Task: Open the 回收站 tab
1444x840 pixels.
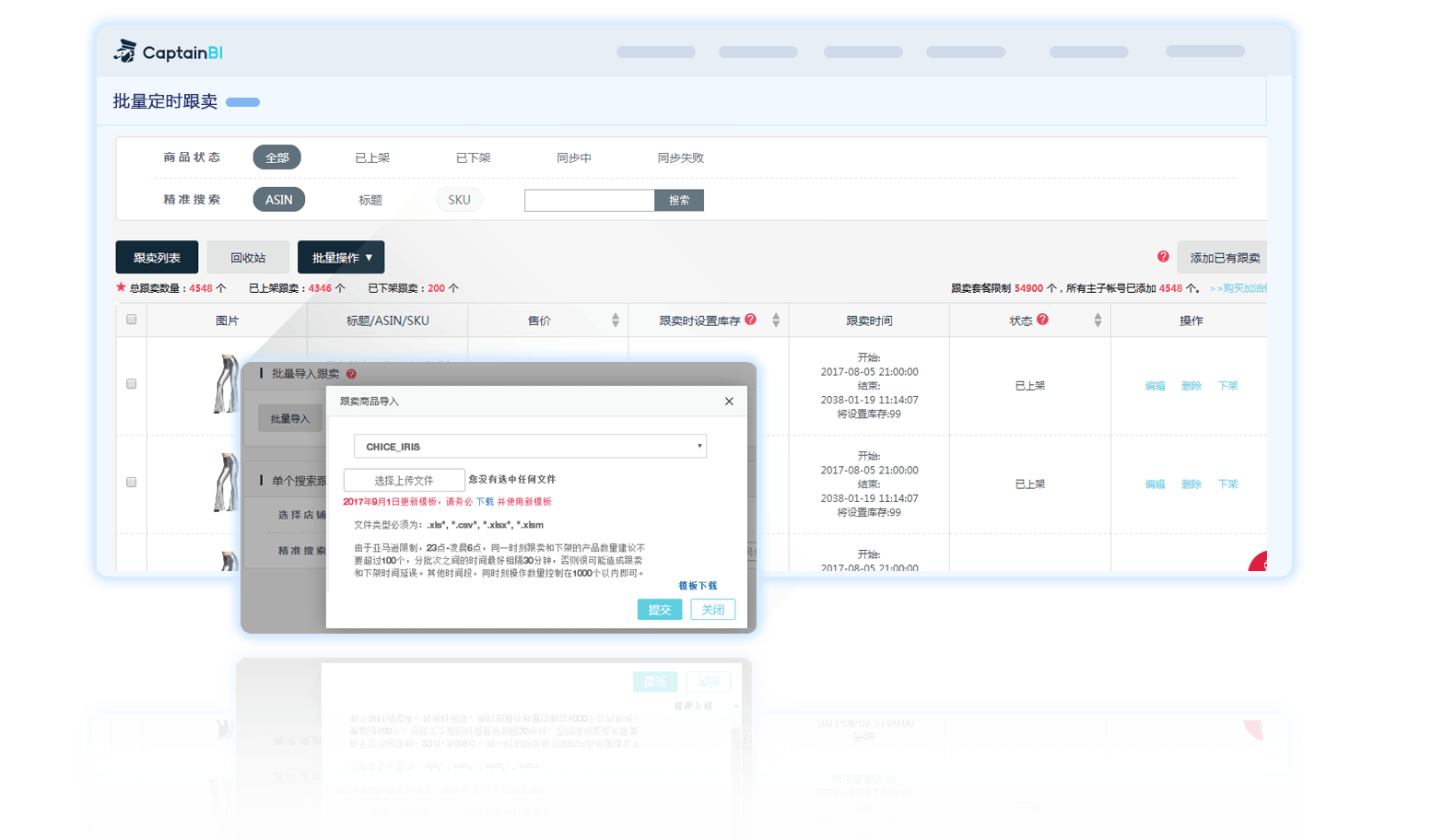Action: tap(248, 257)
